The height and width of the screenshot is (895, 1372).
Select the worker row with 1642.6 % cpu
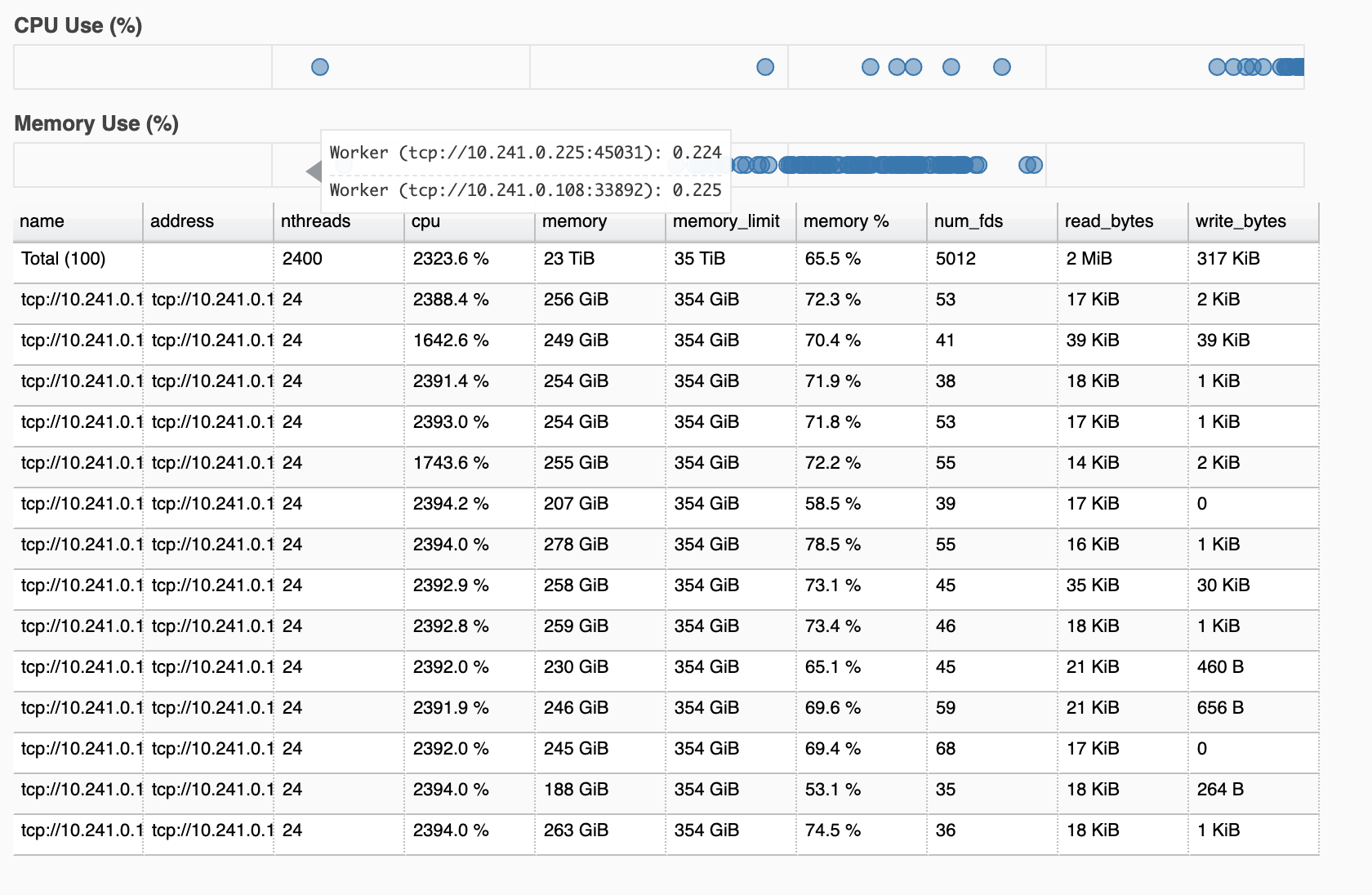pos(666,344)
